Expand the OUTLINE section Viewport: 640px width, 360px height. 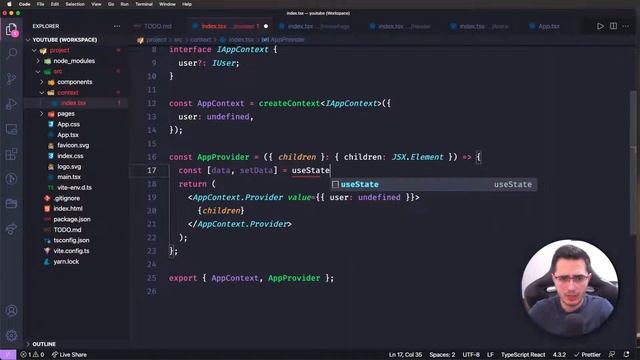click(44, 344)
